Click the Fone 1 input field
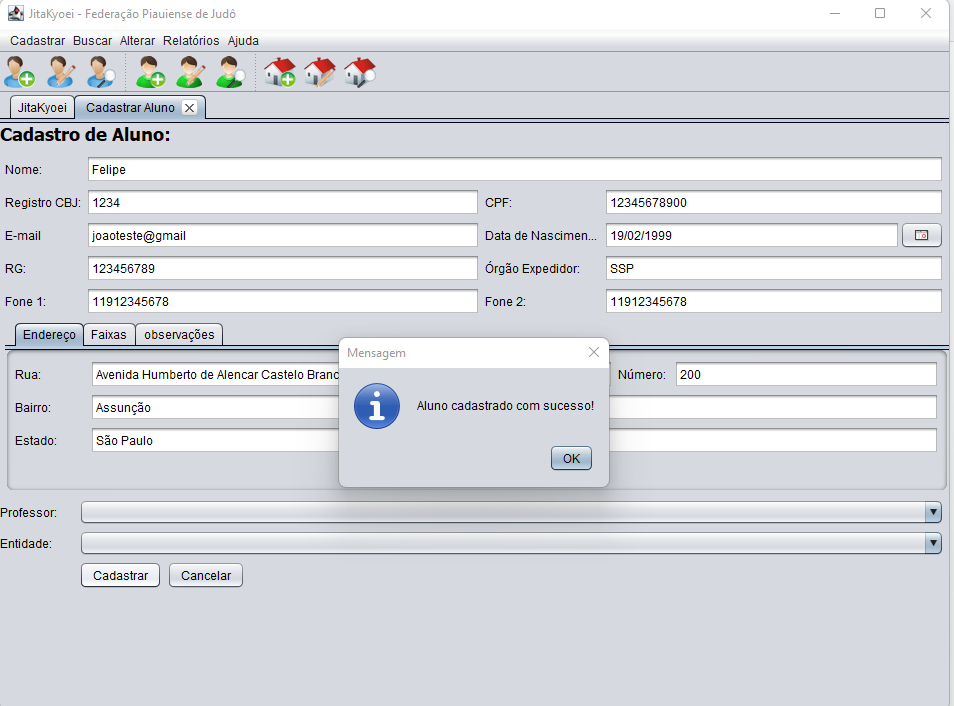954x706 pixels. click(x=283, y=301)
